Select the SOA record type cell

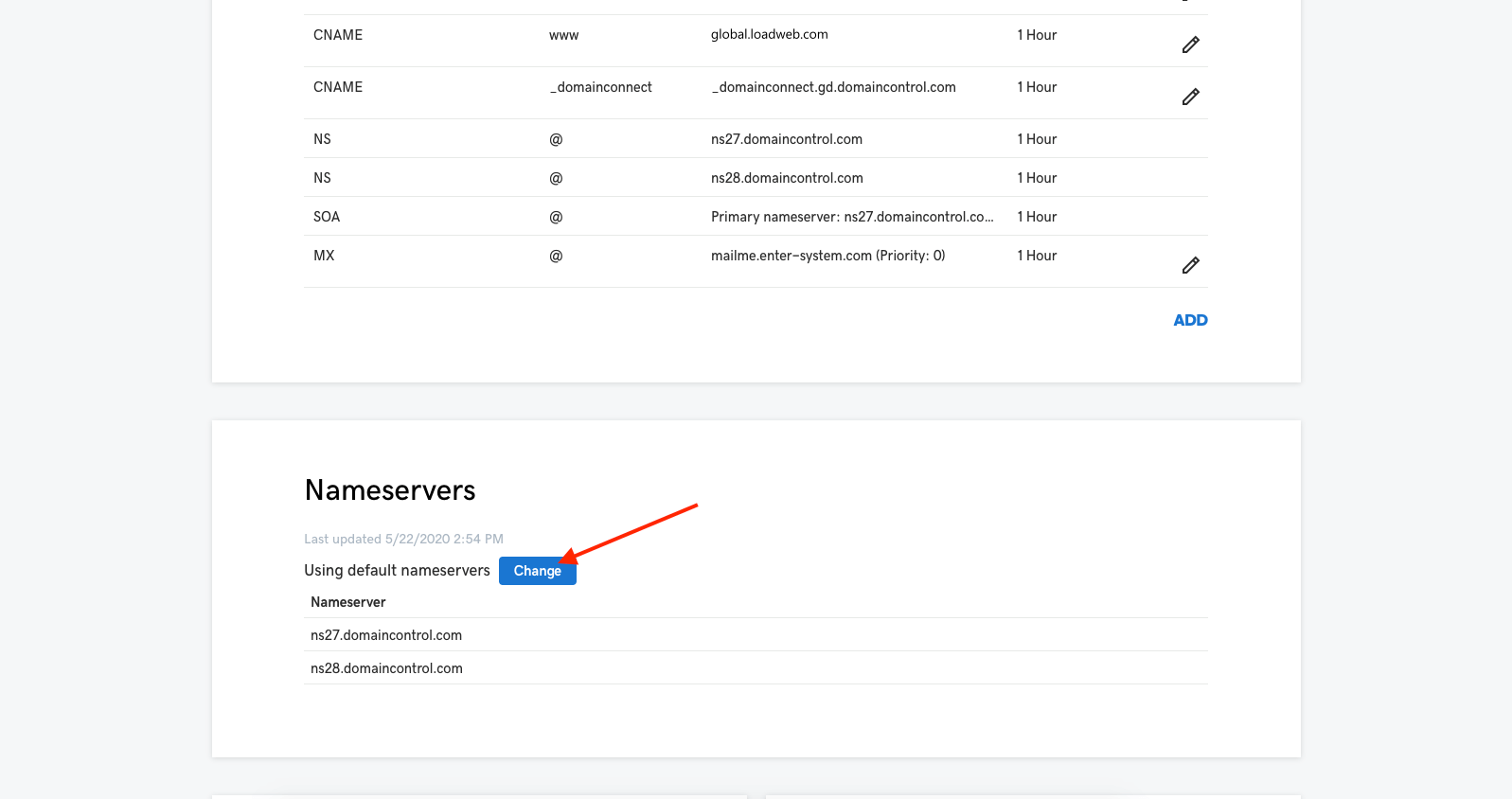click(x=327, y=217)
